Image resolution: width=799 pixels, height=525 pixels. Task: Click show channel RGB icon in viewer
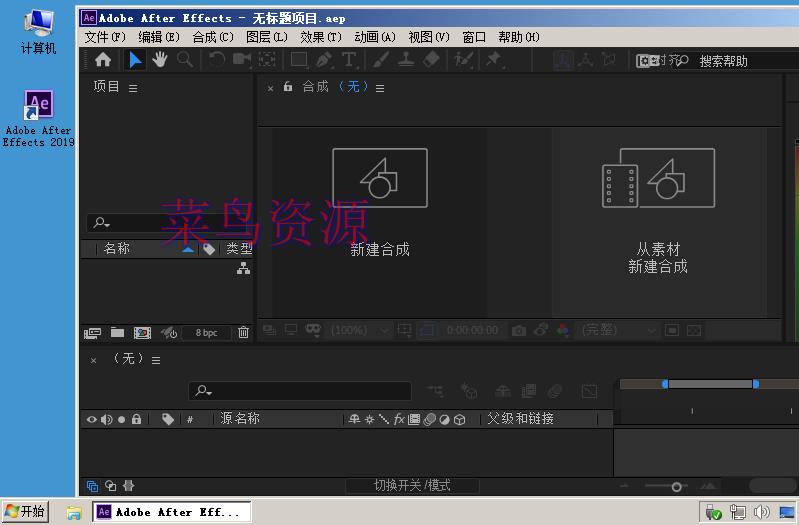pyautogui.click(x=563, y=330)
